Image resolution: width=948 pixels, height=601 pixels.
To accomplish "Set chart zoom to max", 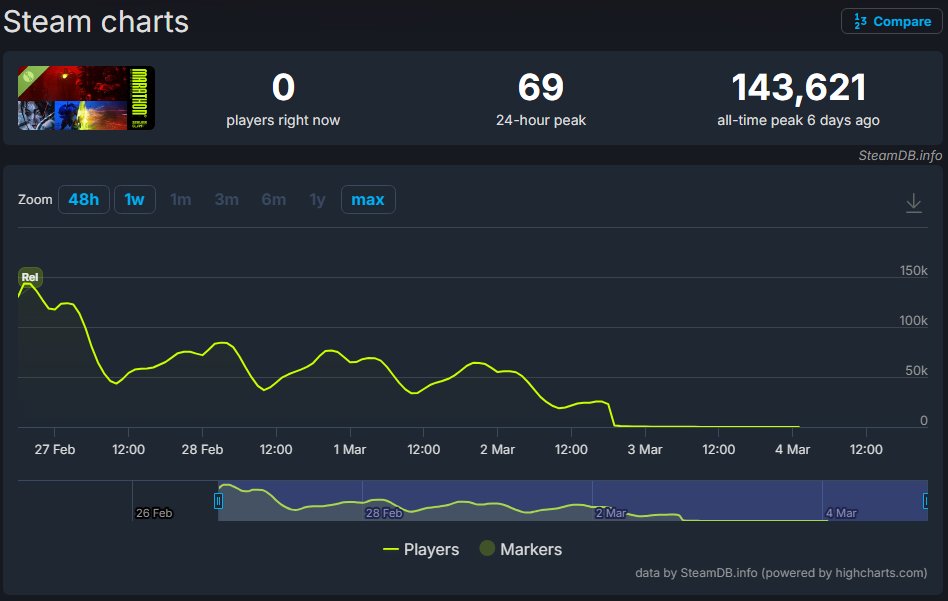I will pos(368,200).
